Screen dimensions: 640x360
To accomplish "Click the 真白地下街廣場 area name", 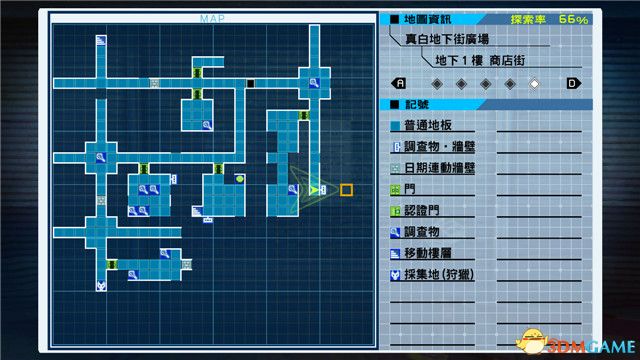I will point(447,39).
